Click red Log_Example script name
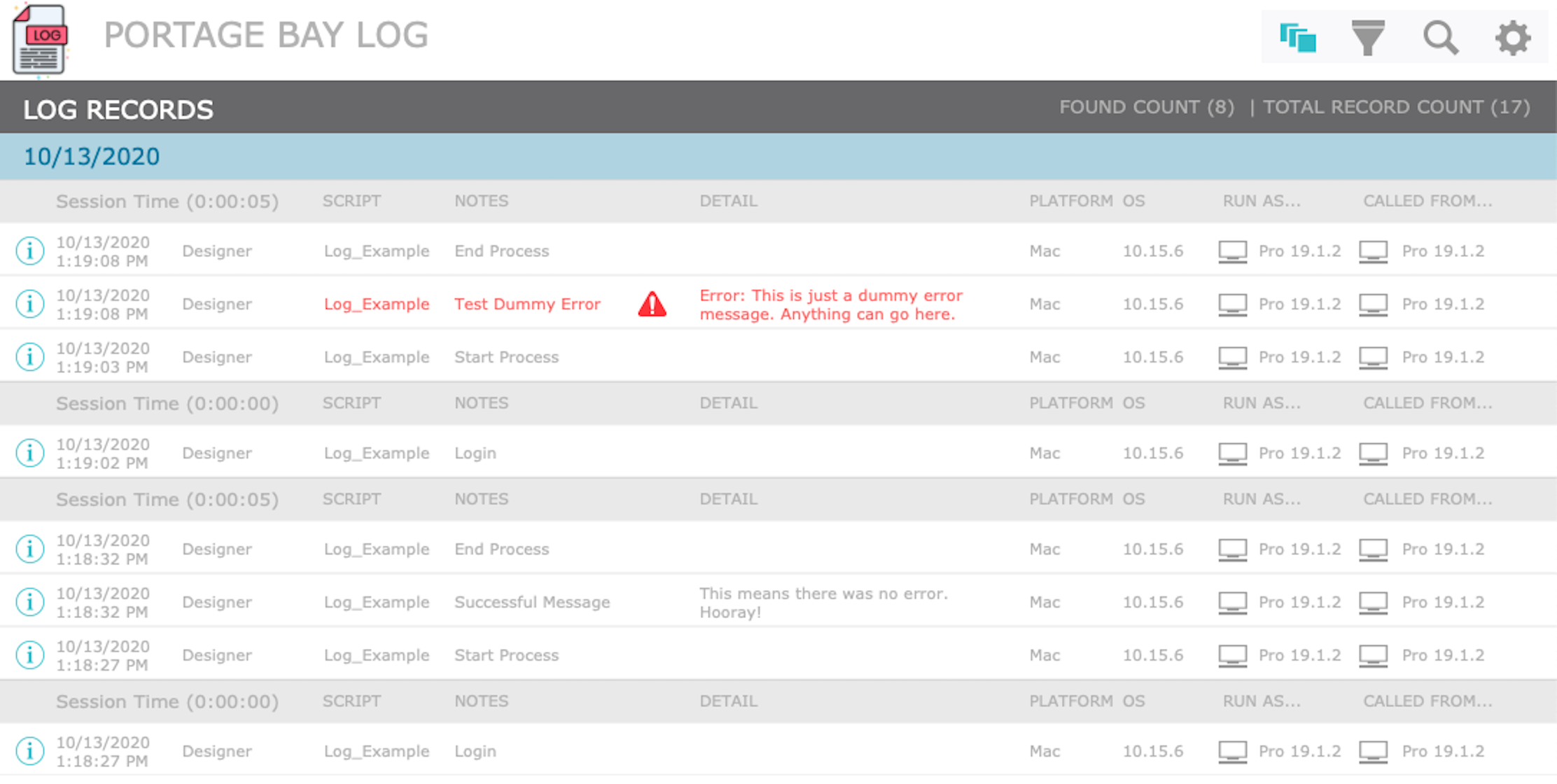 pos(377,304)
